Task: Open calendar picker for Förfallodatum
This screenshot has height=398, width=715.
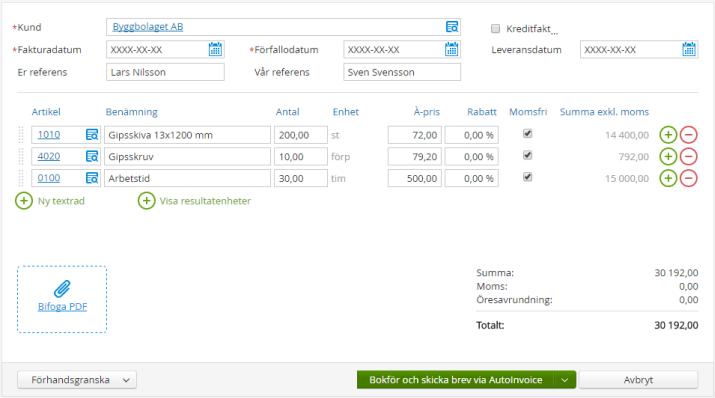Action: (451, 49)
